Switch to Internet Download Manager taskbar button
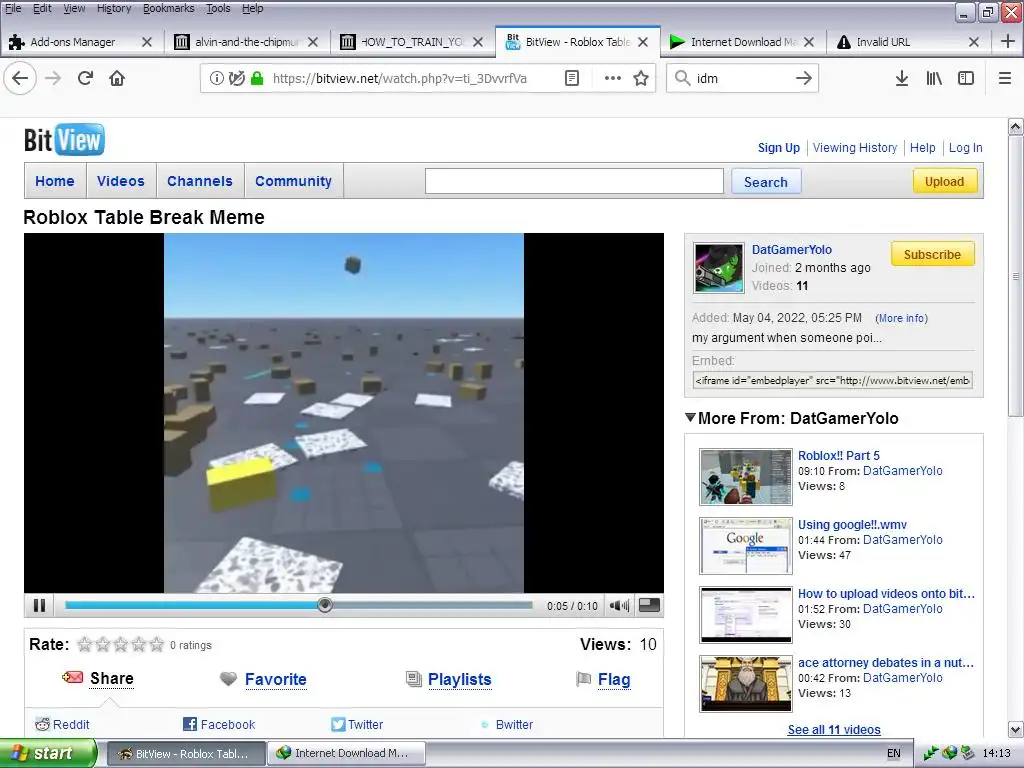 [347, 753]
